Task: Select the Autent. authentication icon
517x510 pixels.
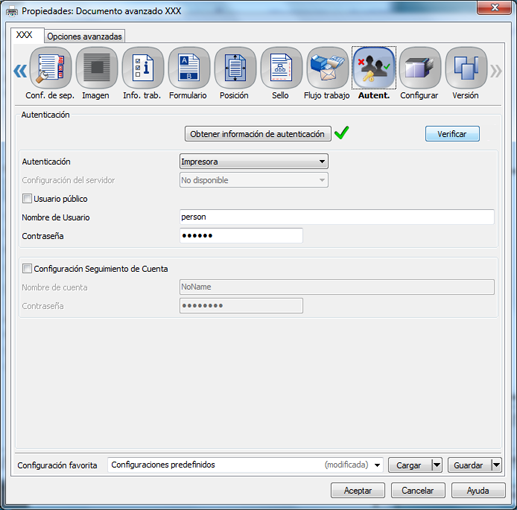Action: pyautogui.click(x=374, y=68)
